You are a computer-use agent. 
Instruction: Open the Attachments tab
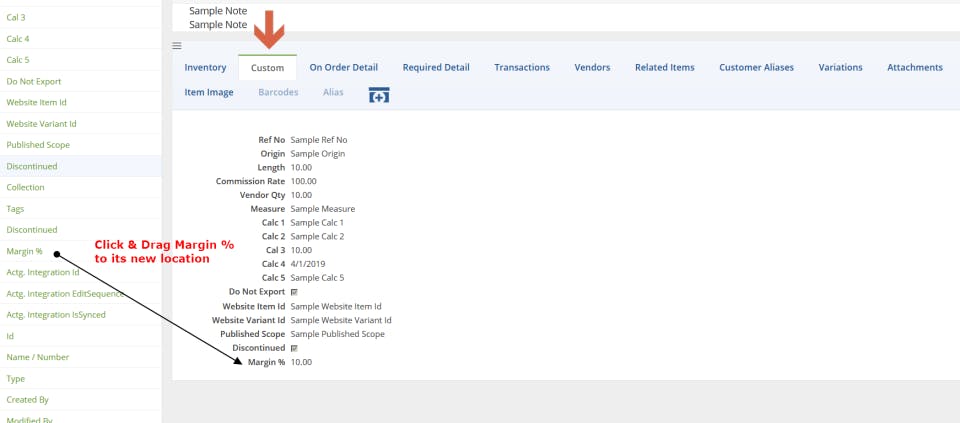coord(915,67)
